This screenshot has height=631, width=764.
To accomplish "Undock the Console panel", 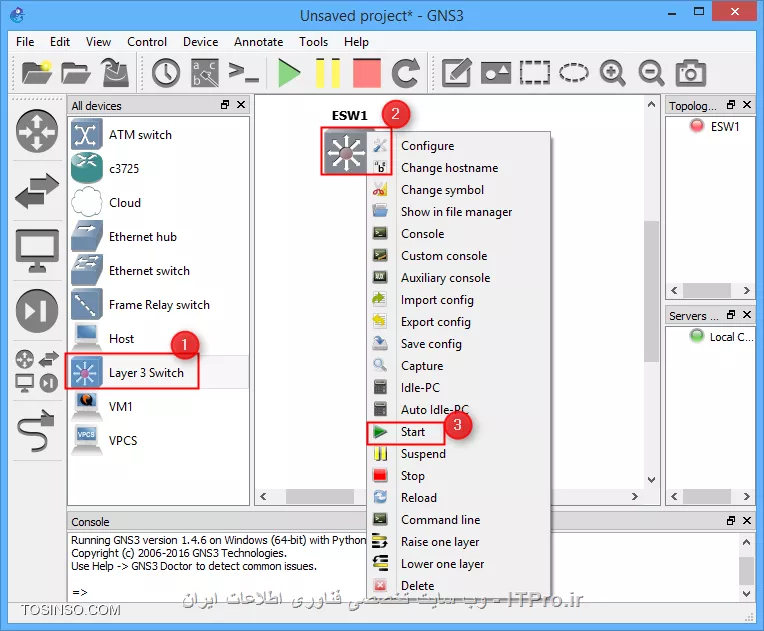I will pos(731,521).
